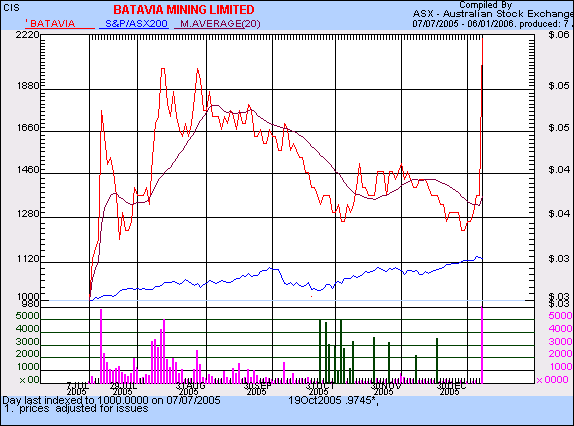Click the 1880 index axis label

pos(27,86)
